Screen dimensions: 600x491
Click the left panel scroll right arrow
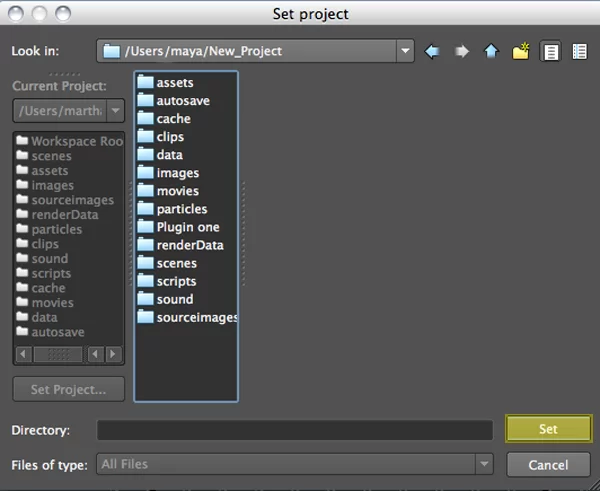[x=112, y=354]
